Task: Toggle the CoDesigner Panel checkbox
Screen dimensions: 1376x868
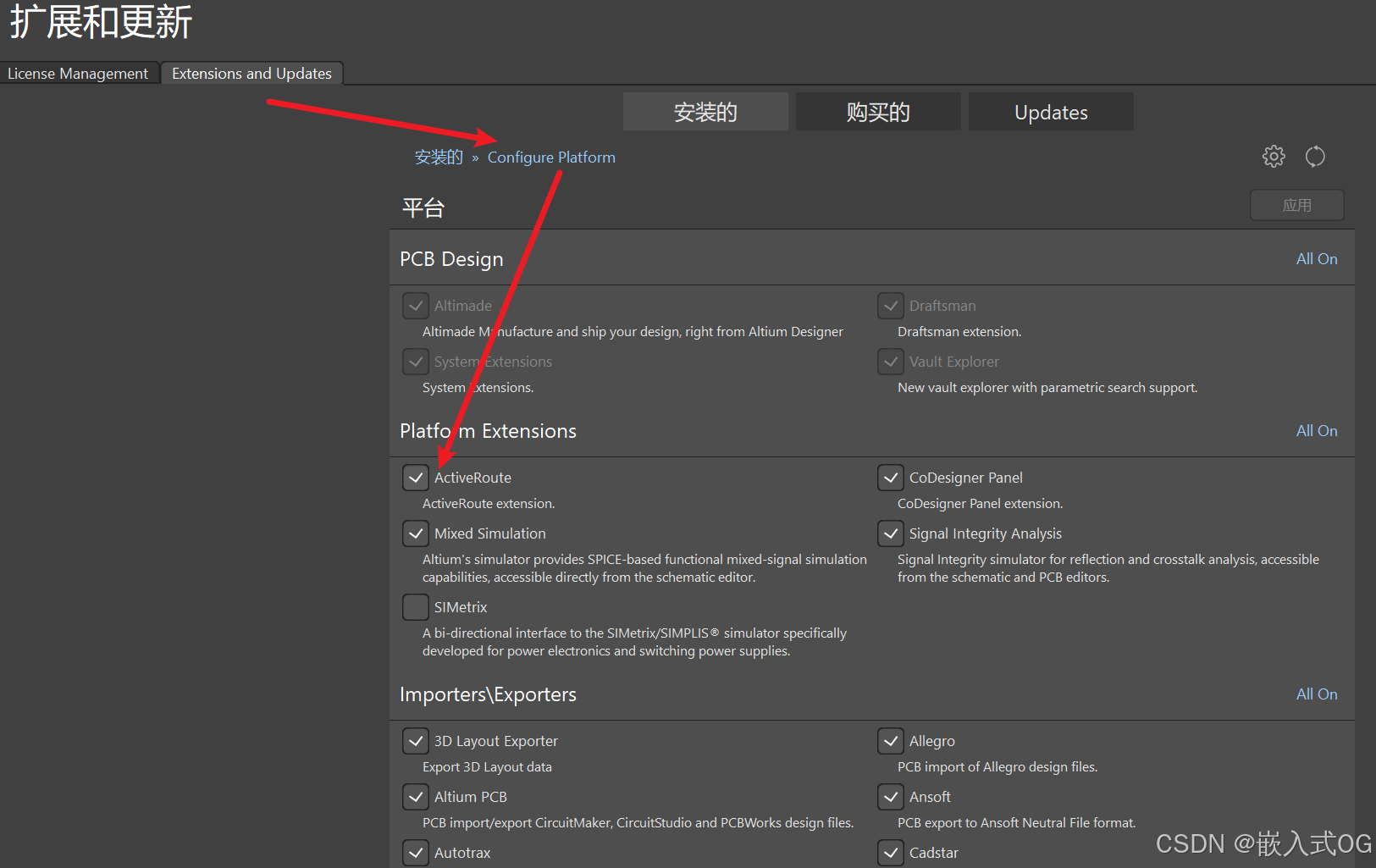Action: [x=891, y=478]
